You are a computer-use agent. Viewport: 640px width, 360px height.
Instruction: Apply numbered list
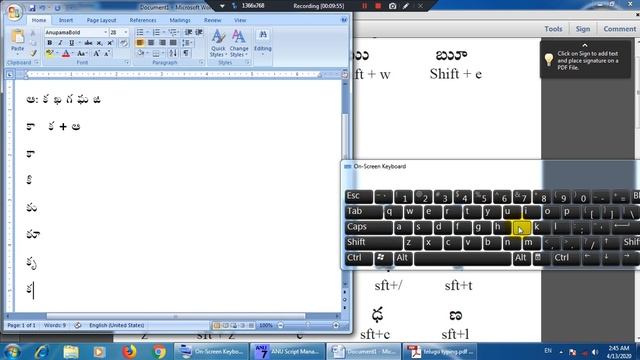coord(156,32)
